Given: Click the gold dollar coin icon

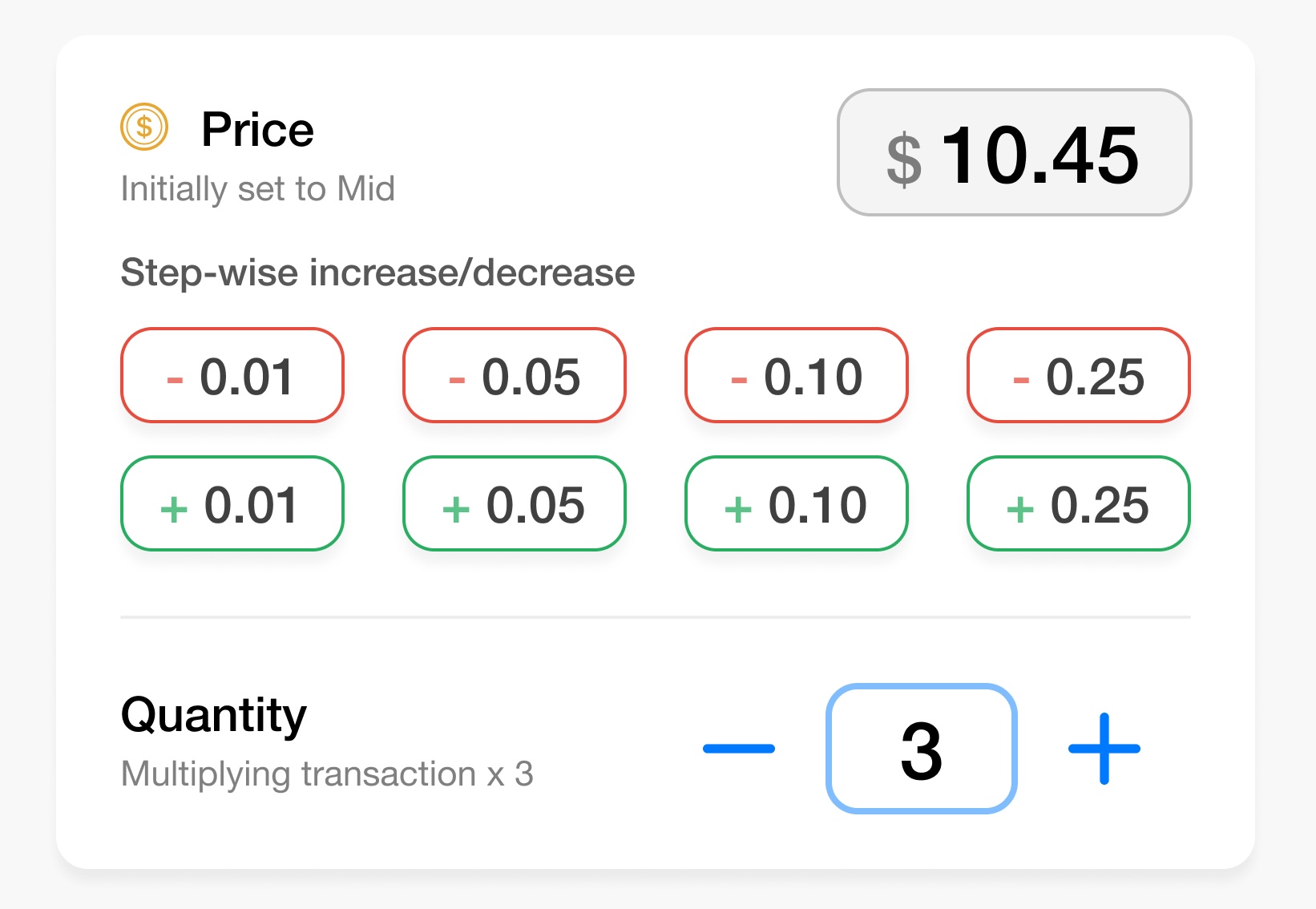Looking at the screenshot, I should 144,127.
